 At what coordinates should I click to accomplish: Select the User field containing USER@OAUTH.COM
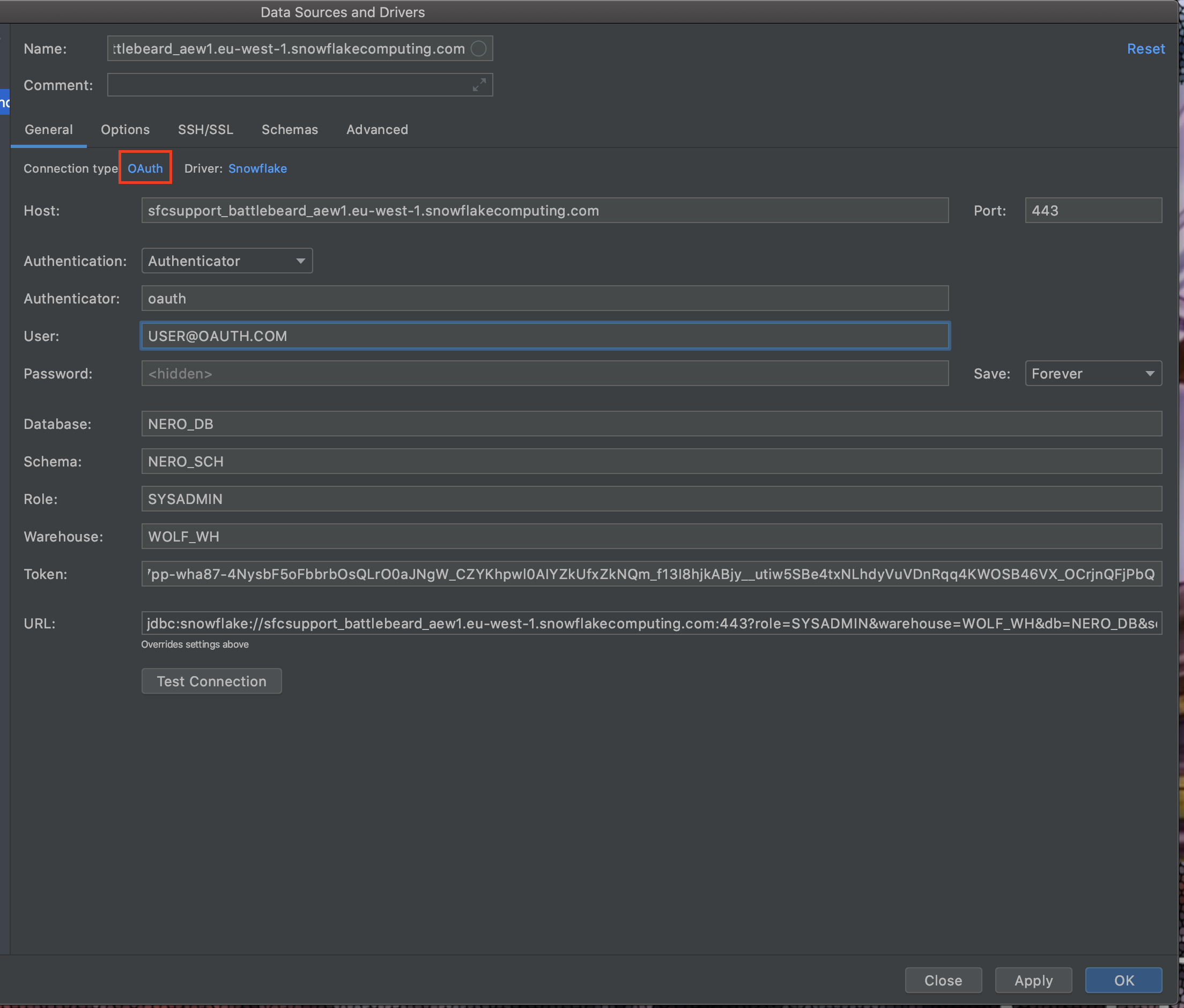(543, 336)
